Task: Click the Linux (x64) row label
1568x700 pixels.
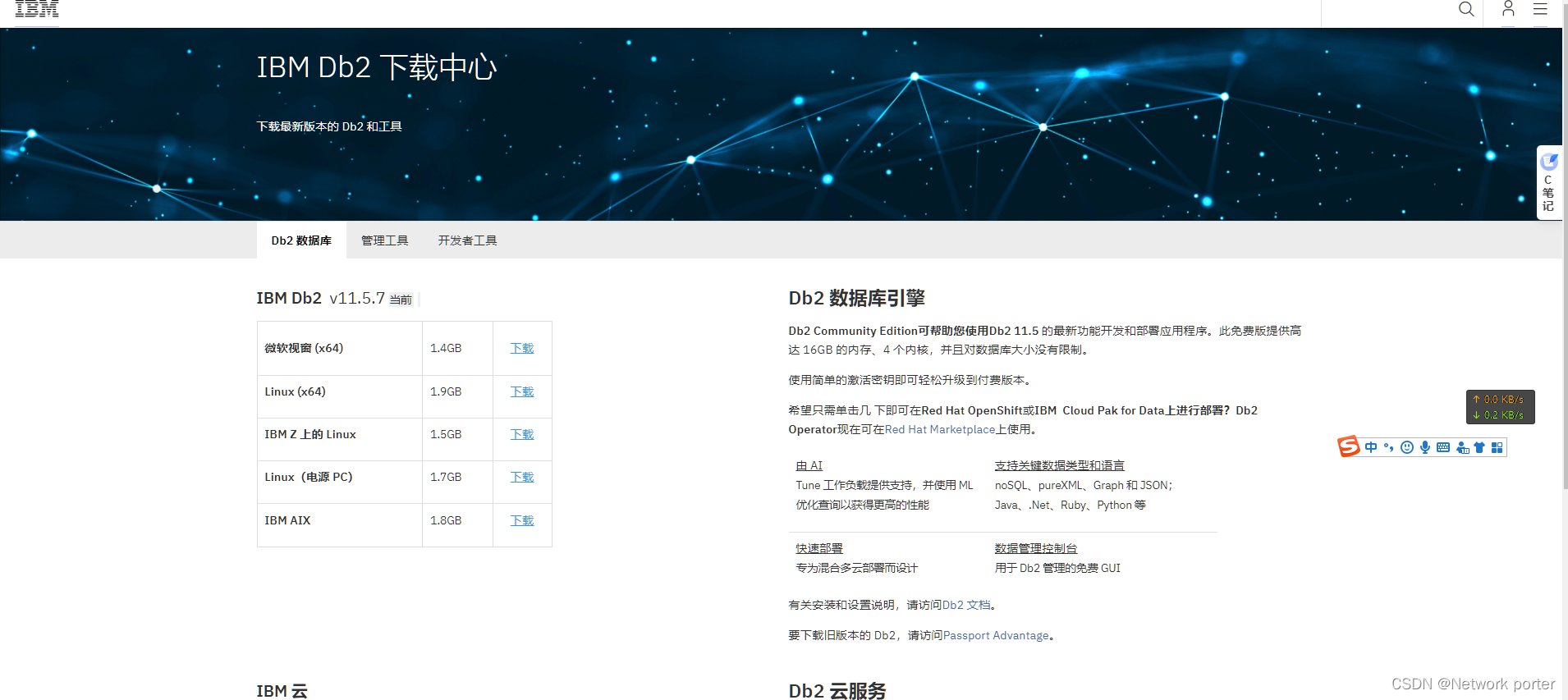Action: click(295, 391)
